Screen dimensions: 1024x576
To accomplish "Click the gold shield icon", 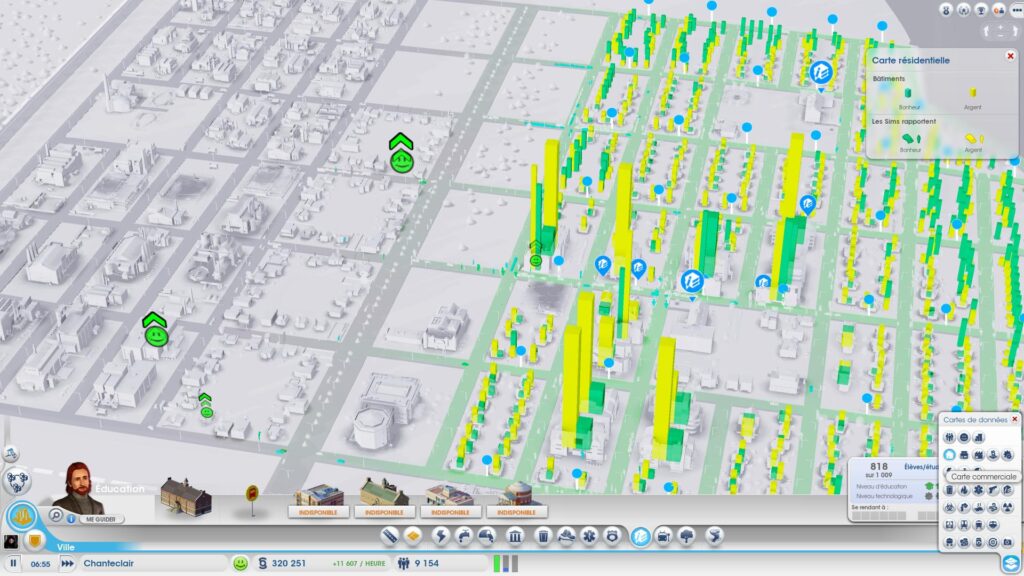I will (x=35, y=541).
